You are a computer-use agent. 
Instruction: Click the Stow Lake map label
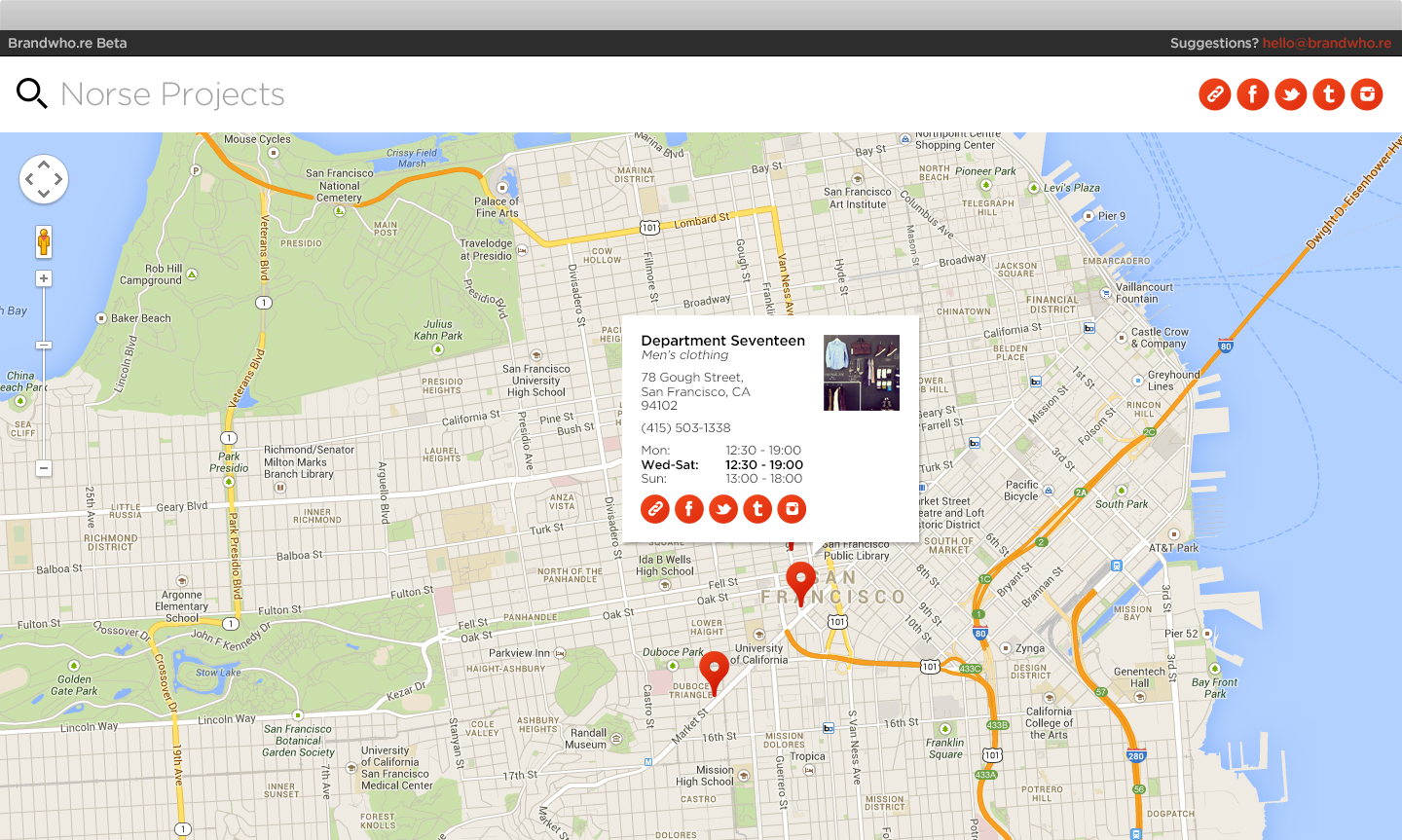(x=218, y=673)
